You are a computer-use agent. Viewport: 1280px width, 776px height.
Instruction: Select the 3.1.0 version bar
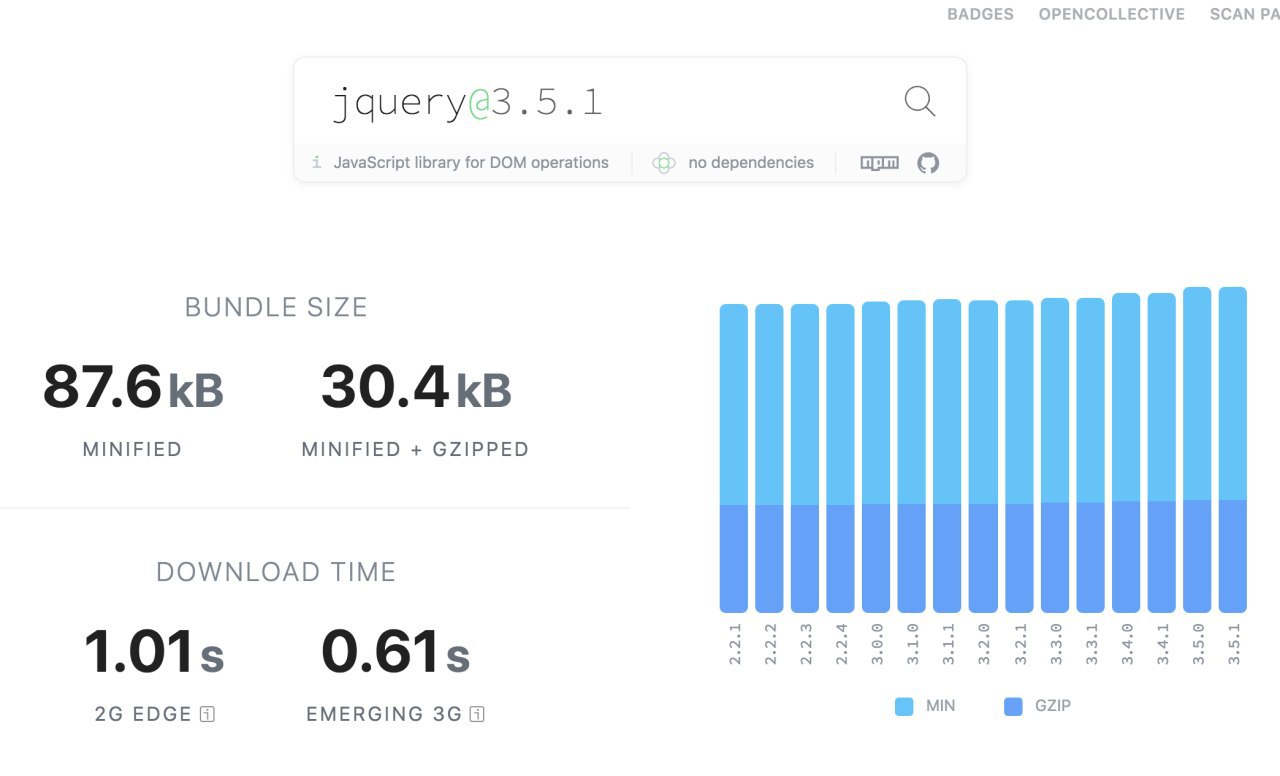[x=911, y=456]
